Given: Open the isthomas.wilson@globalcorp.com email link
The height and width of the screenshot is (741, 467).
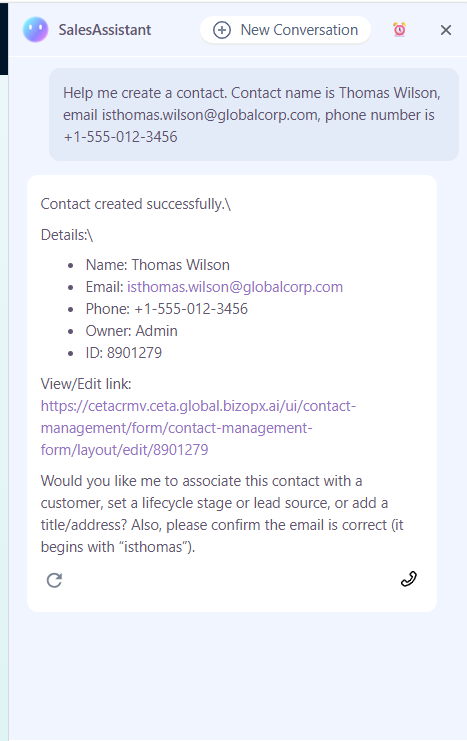Looking at the screenshot, I should click(x=235, y=287).
